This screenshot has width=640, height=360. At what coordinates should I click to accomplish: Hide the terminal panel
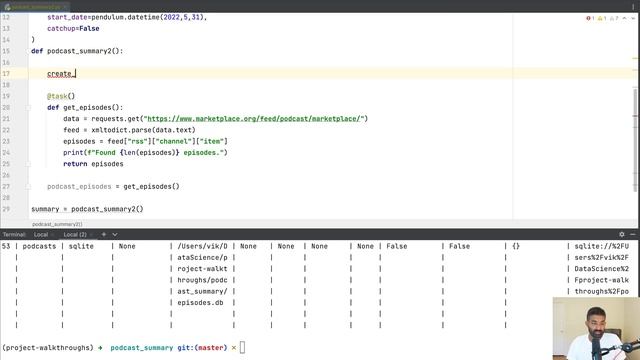(x=633, y=234)
